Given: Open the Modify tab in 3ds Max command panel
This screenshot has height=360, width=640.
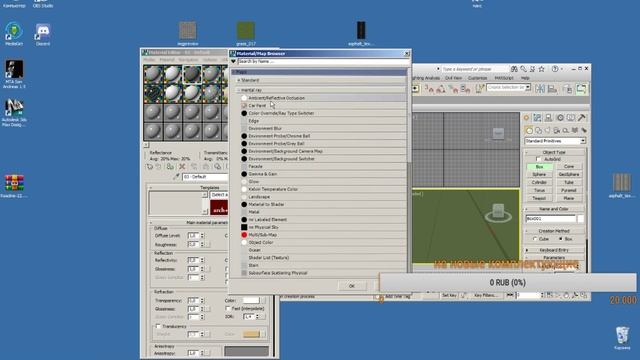Looking at the screenshot, I should coord(537,118).
